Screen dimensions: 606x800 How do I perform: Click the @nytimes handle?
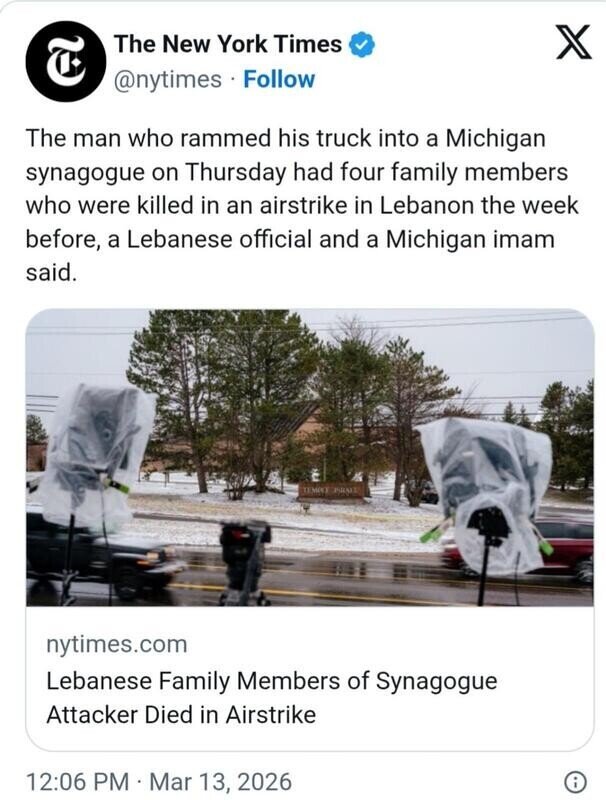click(168, 80)
